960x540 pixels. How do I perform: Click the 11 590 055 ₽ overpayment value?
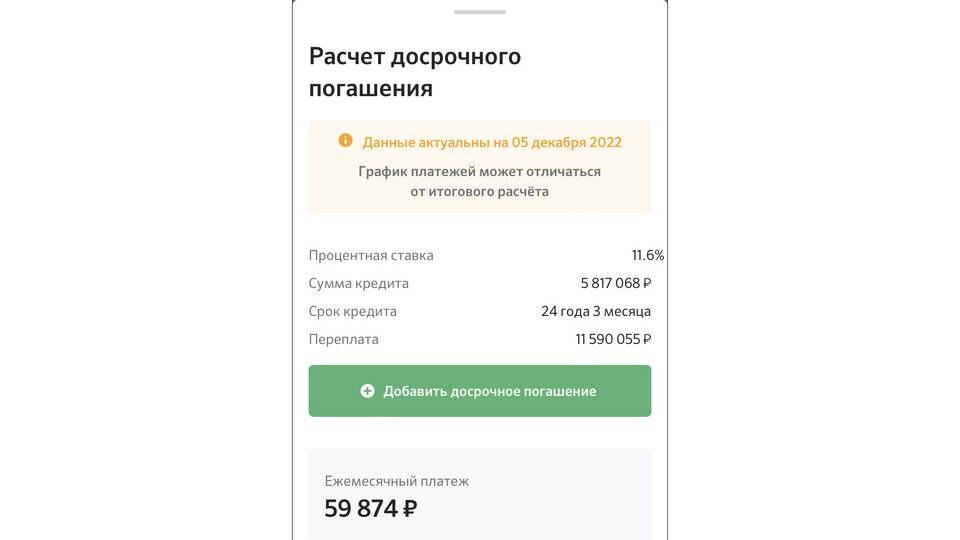pos(612,340)
